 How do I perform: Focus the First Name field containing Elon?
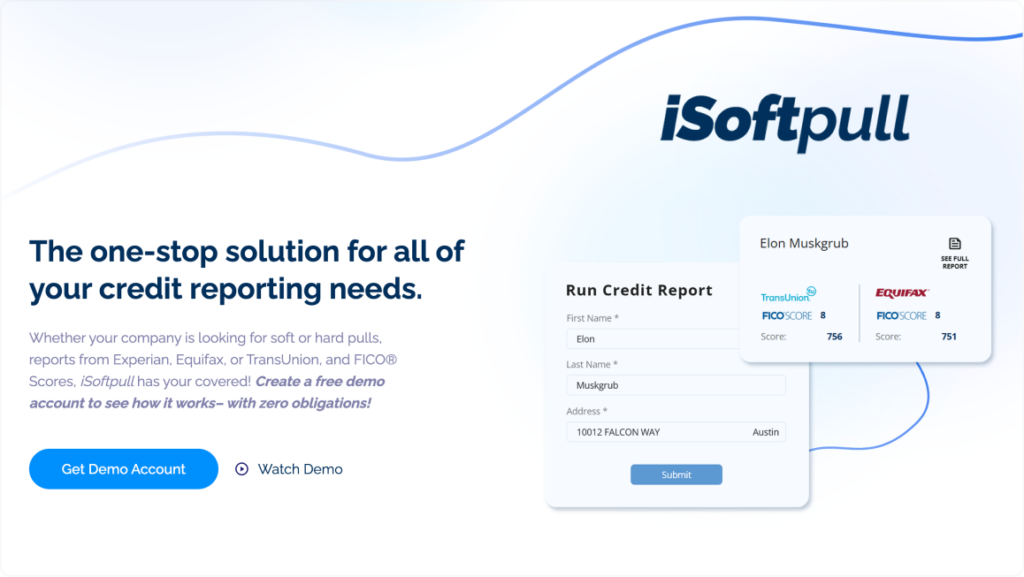(653, 339)
